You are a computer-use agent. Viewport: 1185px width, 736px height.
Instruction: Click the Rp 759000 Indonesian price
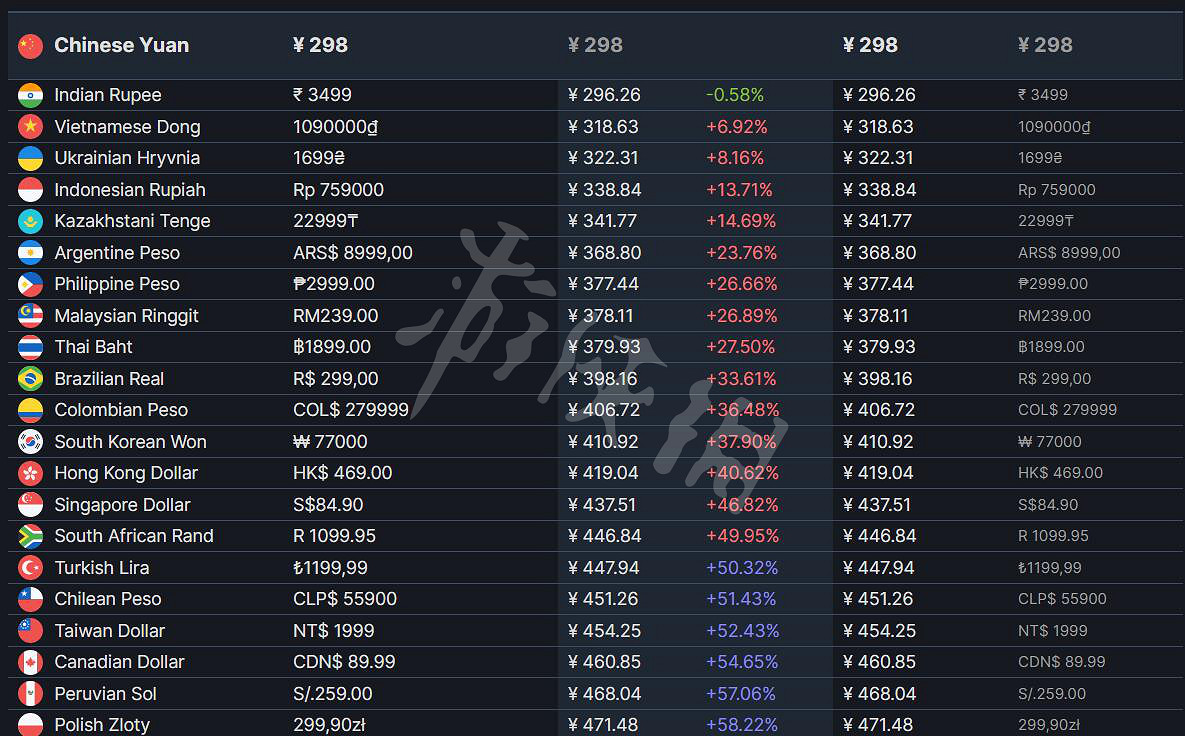click(x=338, y=190)
